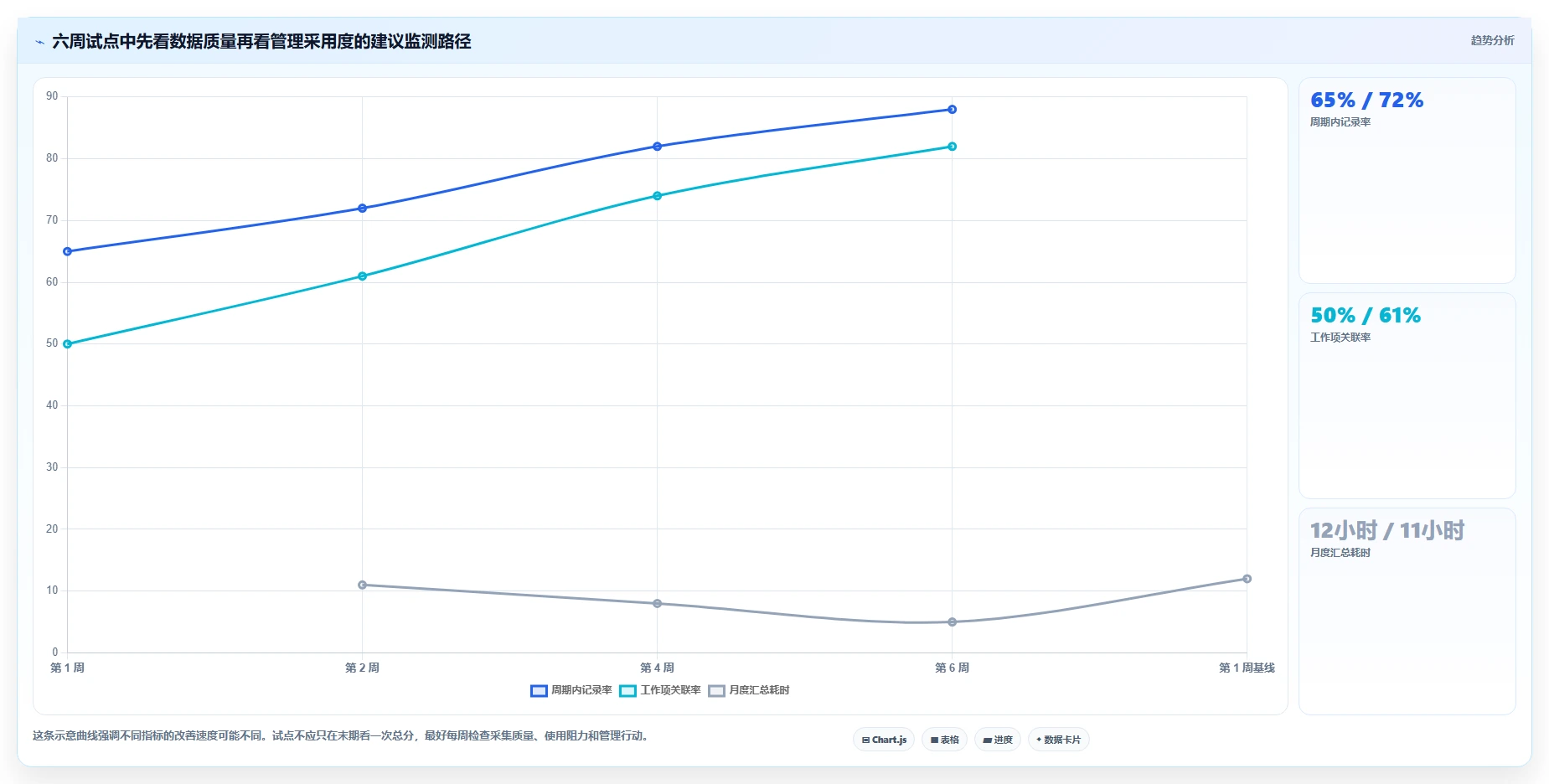Click the x-axis label 第 1 周

[67, 668]
